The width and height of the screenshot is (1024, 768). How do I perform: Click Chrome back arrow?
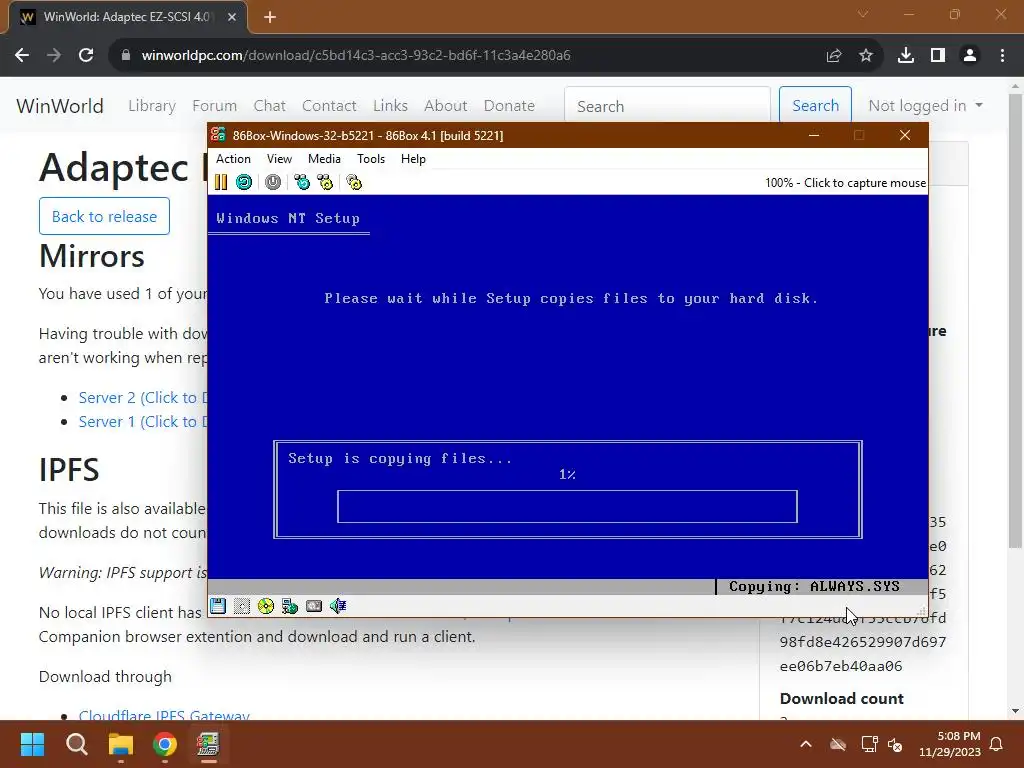coord(22,56)
